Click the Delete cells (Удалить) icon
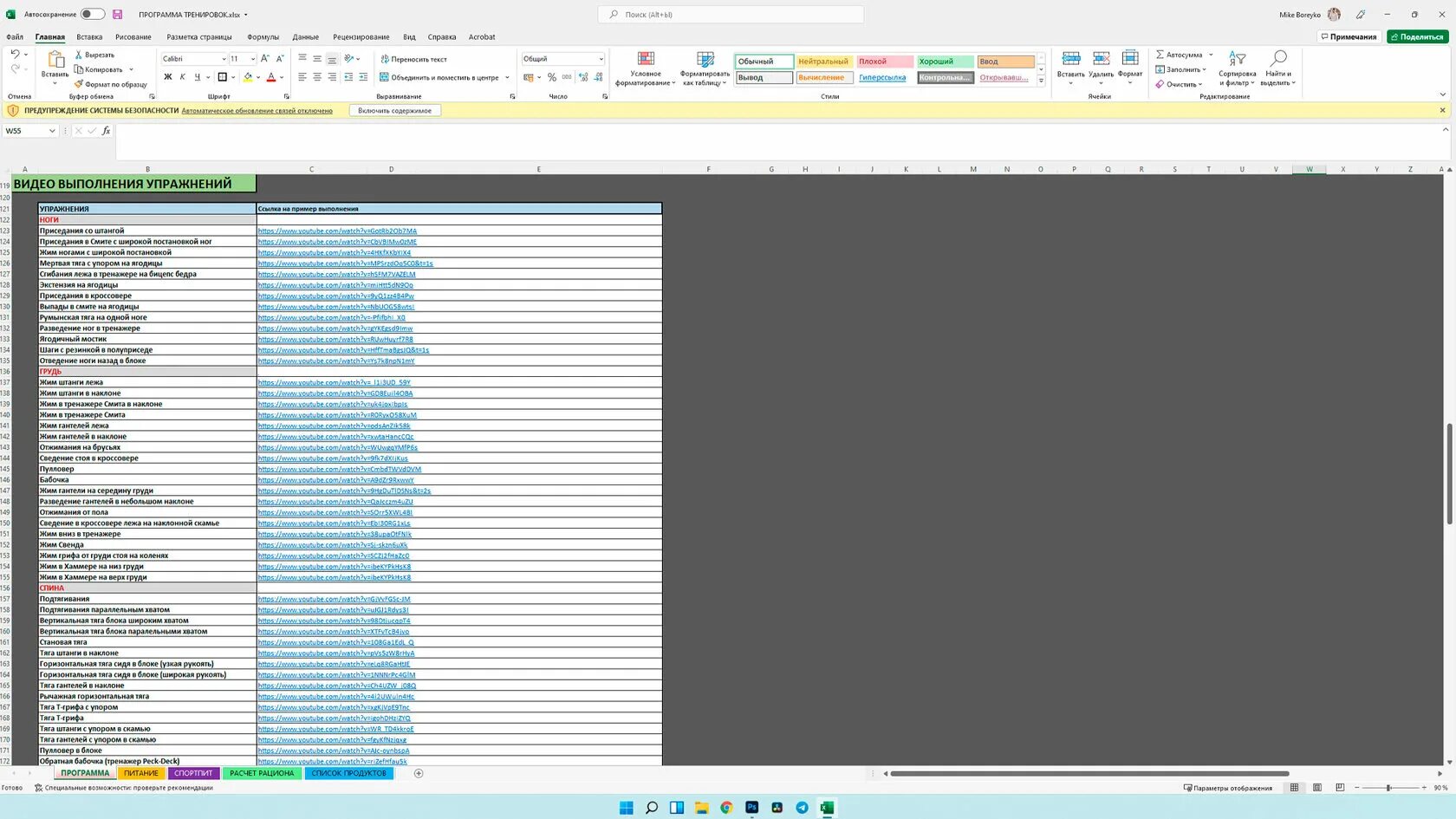 pyautogui.click(x=1102, y=58)
